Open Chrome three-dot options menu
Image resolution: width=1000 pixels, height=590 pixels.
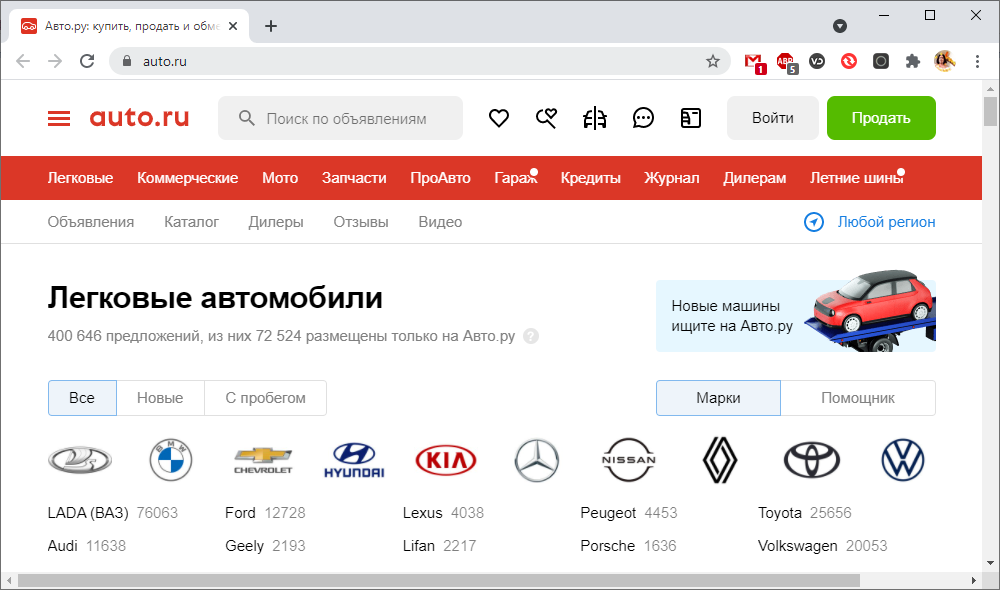tap(977, 61)
